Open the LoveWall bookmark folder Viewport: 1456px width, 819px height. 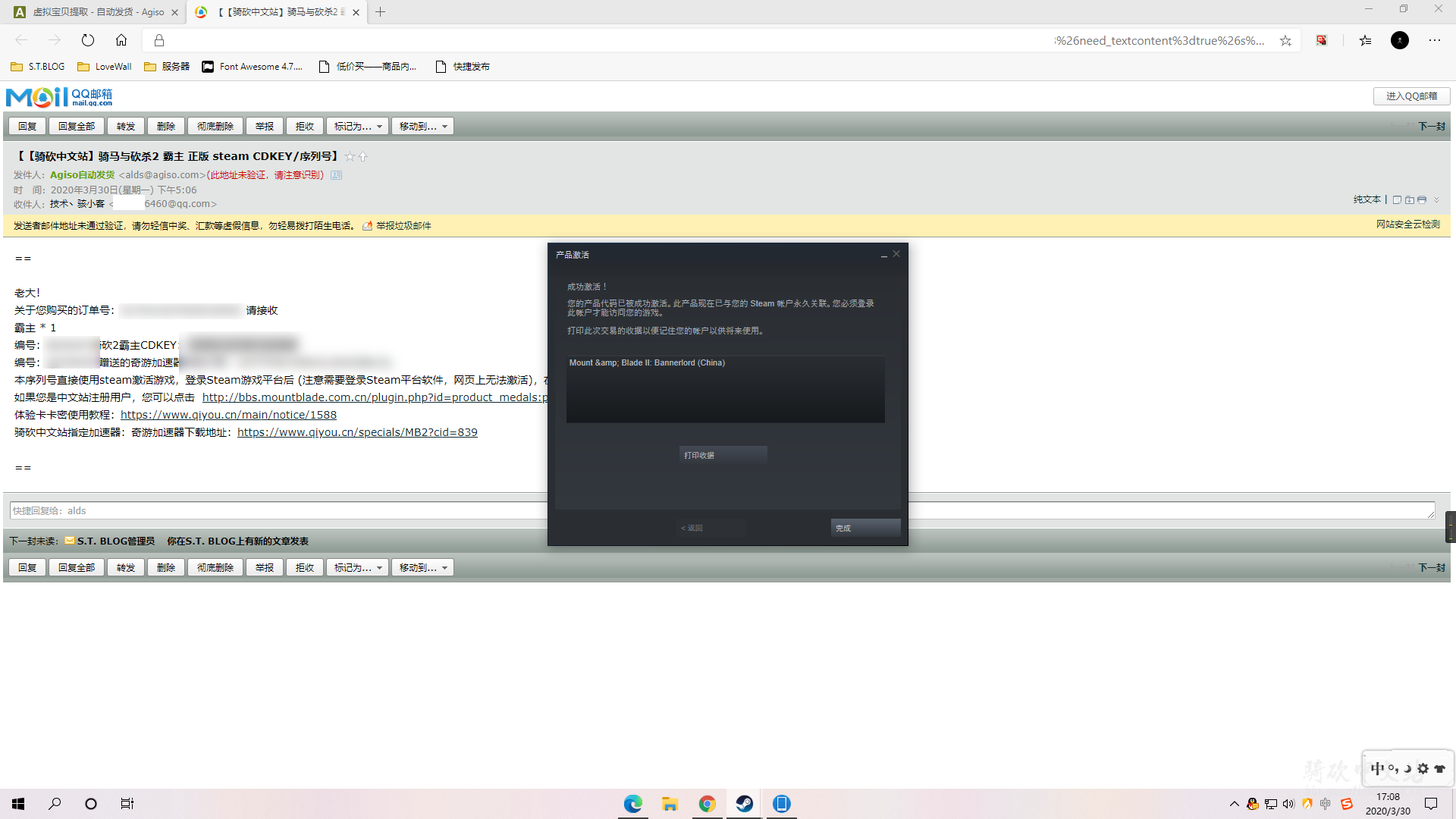pos(105,67)
